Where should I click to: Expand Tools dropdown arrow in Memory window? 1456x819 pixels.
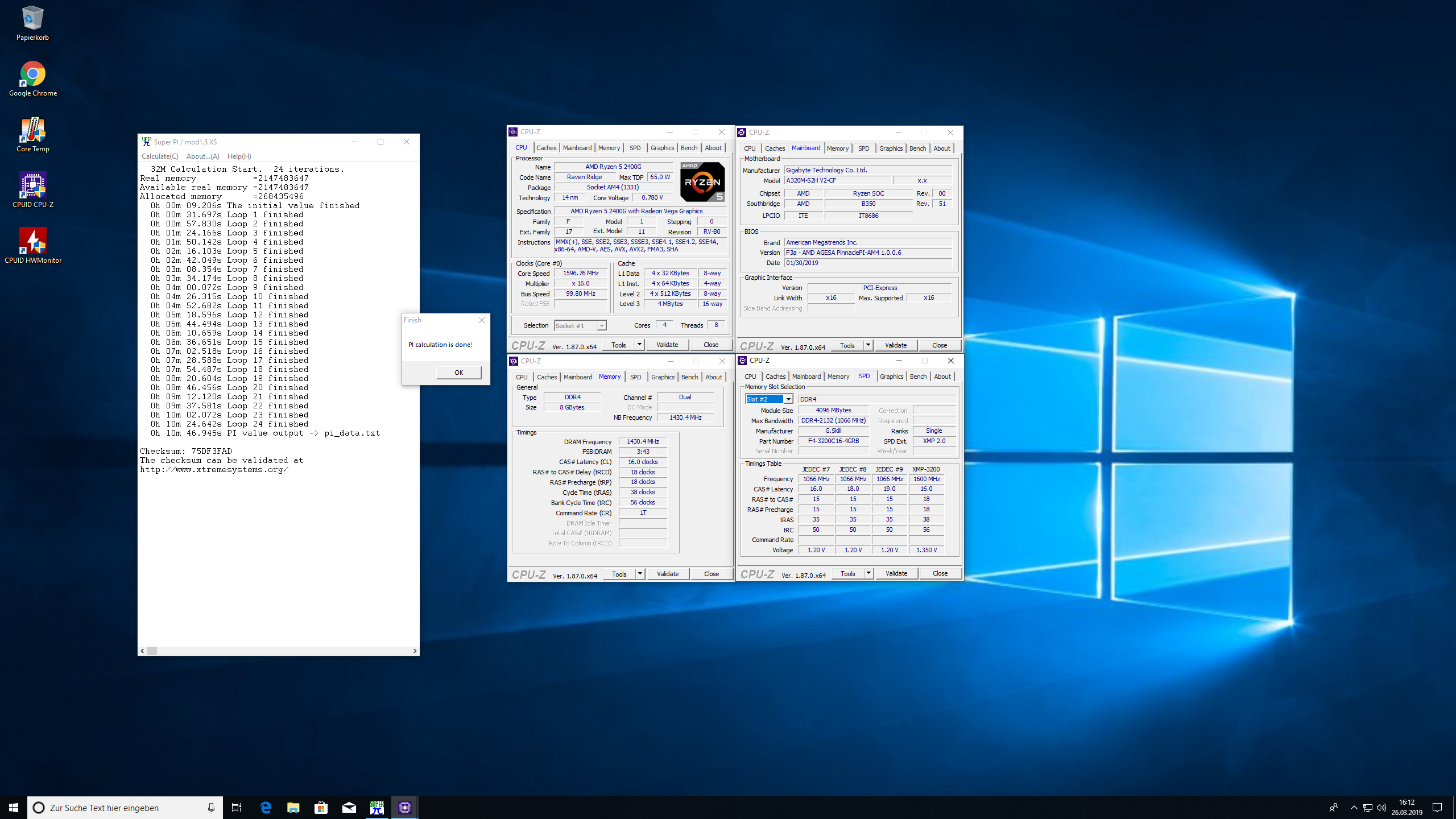[640, 574]
